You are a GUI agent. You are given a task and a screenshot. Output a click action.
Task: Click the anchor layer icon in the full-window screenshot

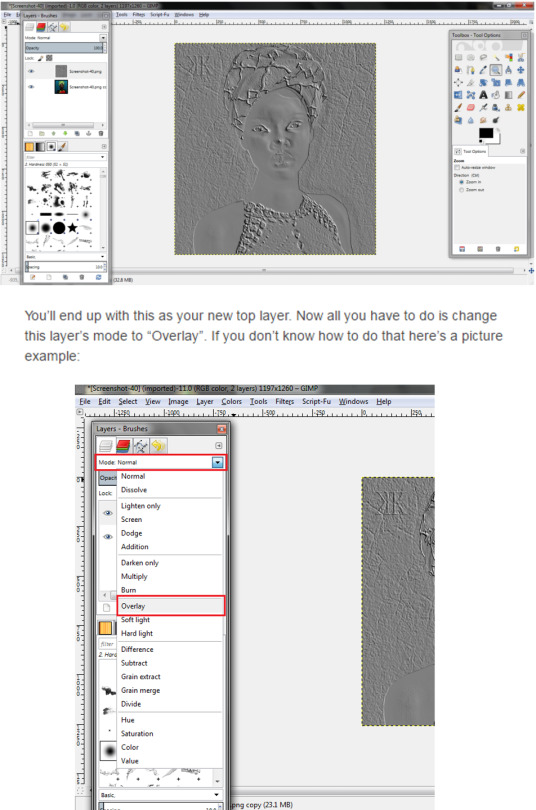[89, 133]
